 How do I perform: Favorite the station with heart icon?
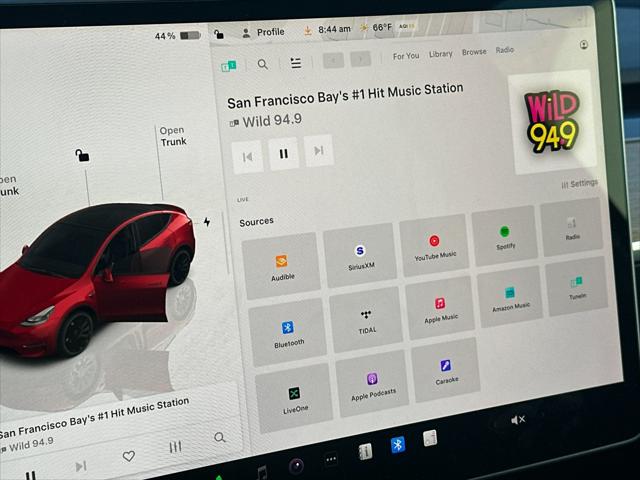click(129, 456)
